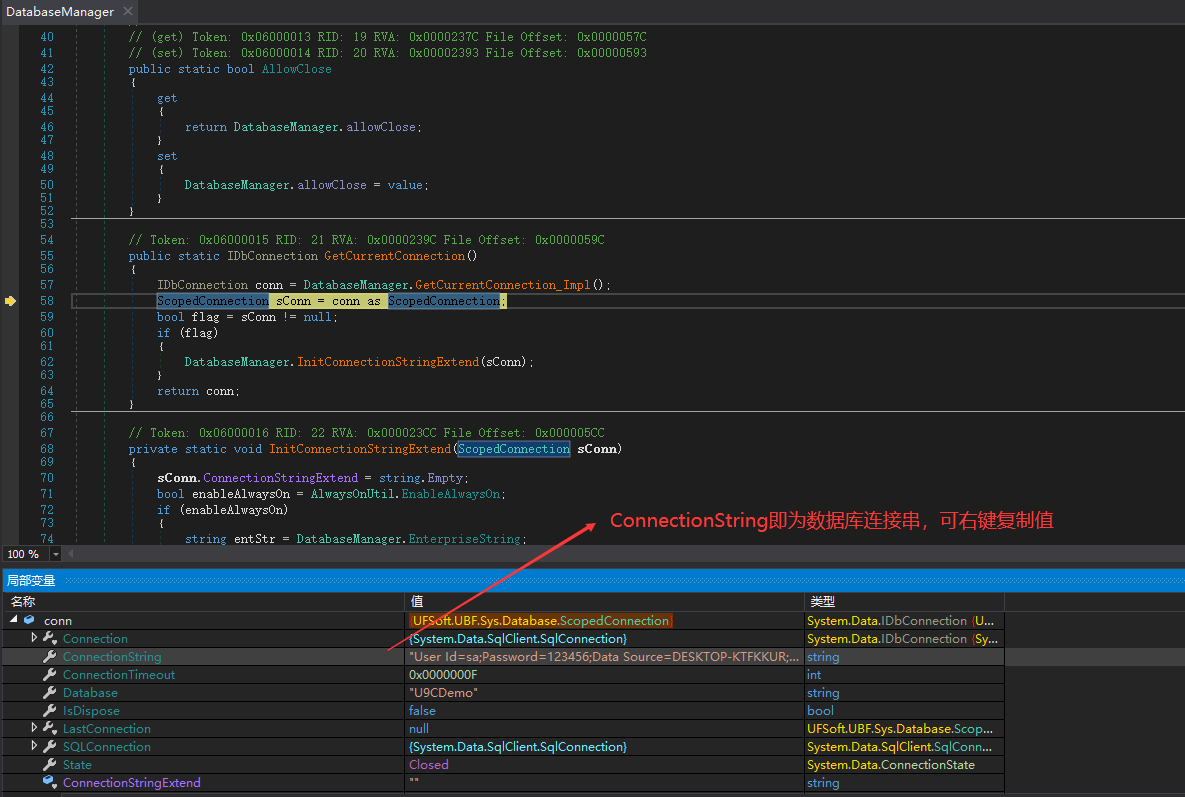1185x797 pixels.
Task: Click the wrench icon next to State
Action: click(x=49, y=765)
